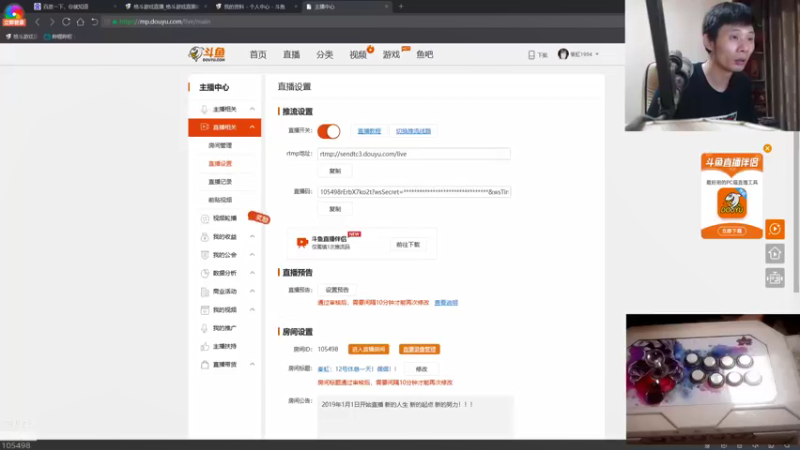Expand the 我的收益 section chevron
Image resolution: width=800 pixels, height=450 pixels.
tap(252, 237)
